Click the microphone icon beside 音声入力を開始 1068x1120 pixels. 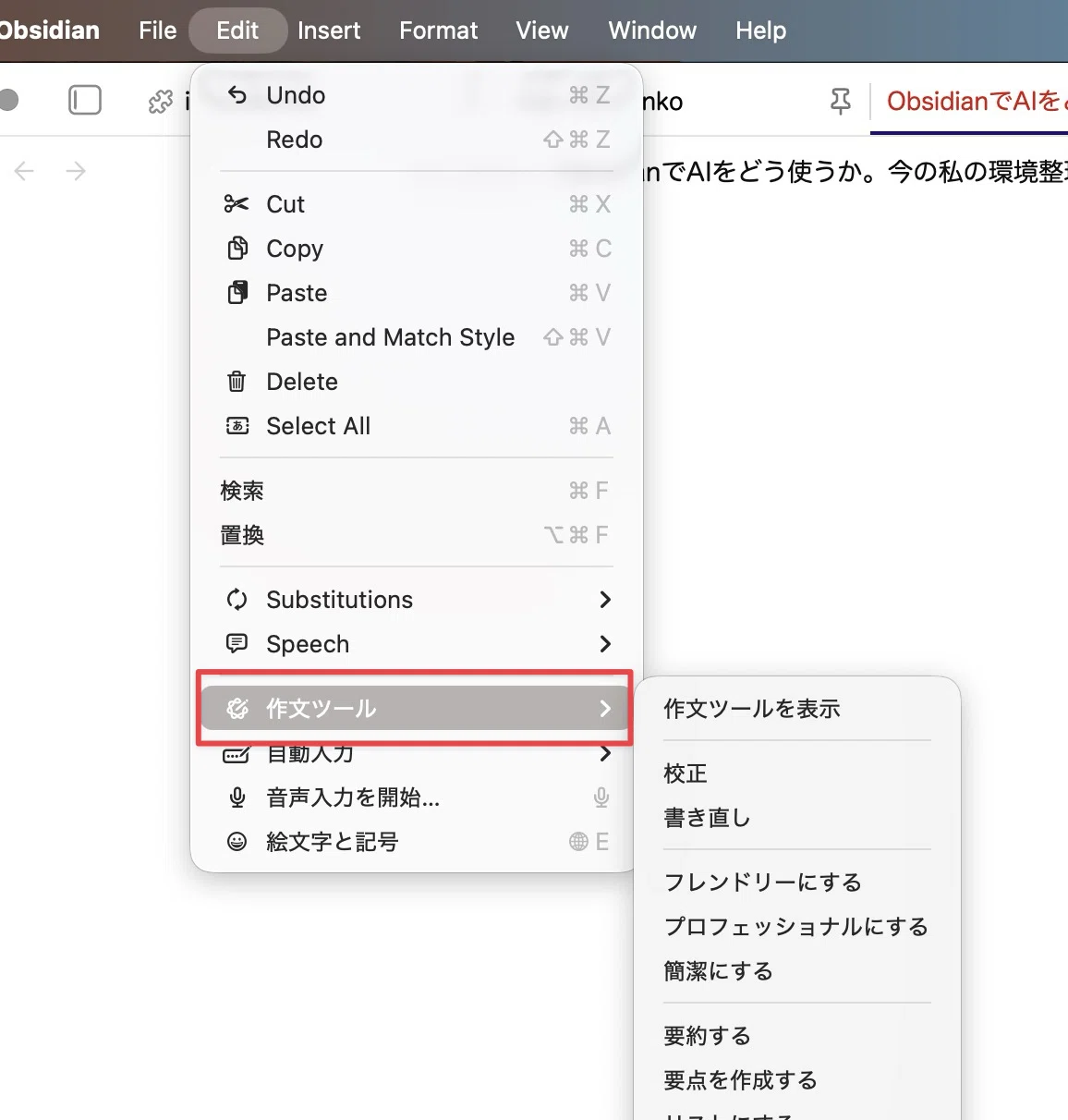(237, 797)
